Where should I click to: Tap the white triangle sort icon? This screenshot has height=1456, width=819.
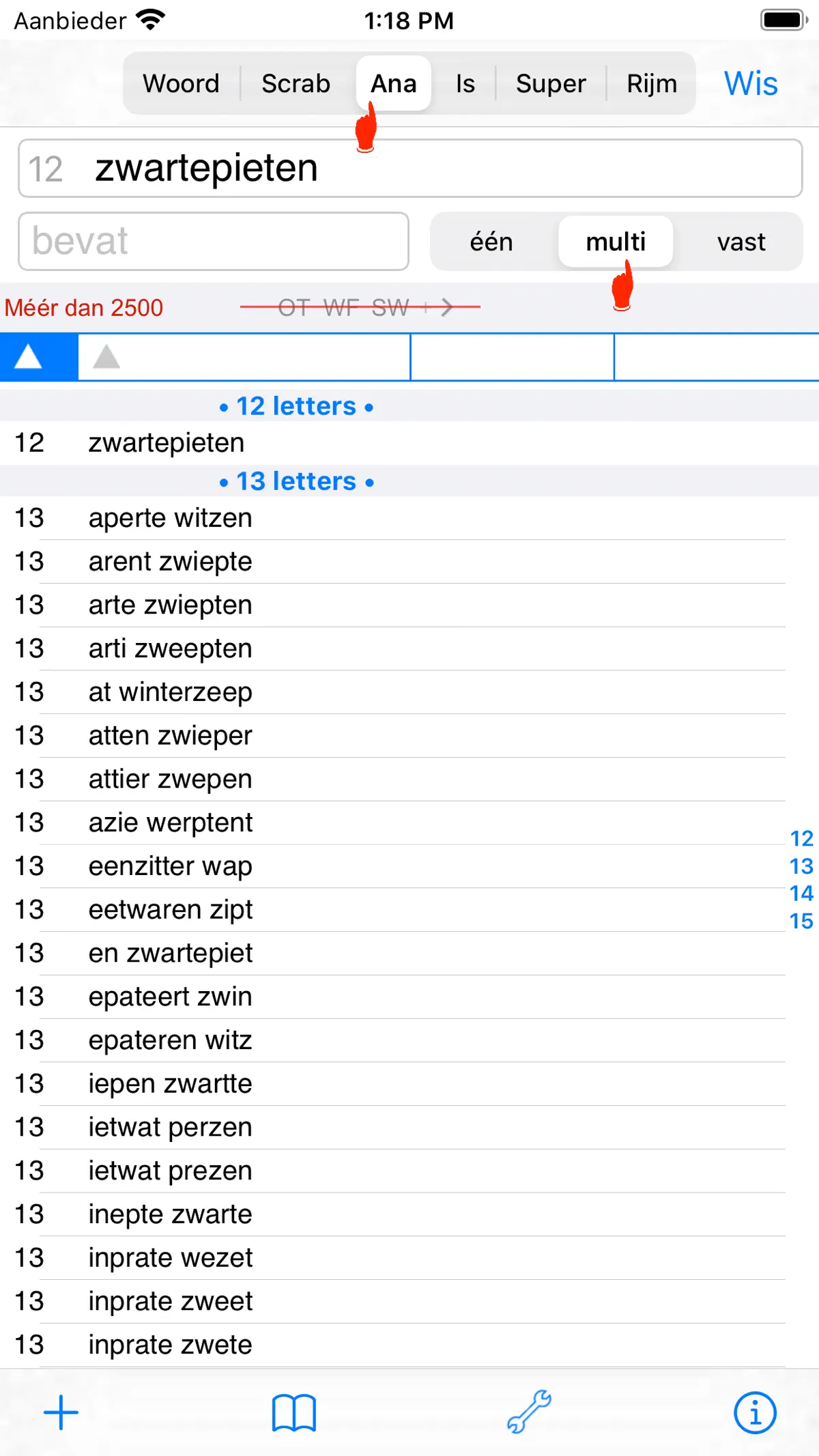point(29,356)
